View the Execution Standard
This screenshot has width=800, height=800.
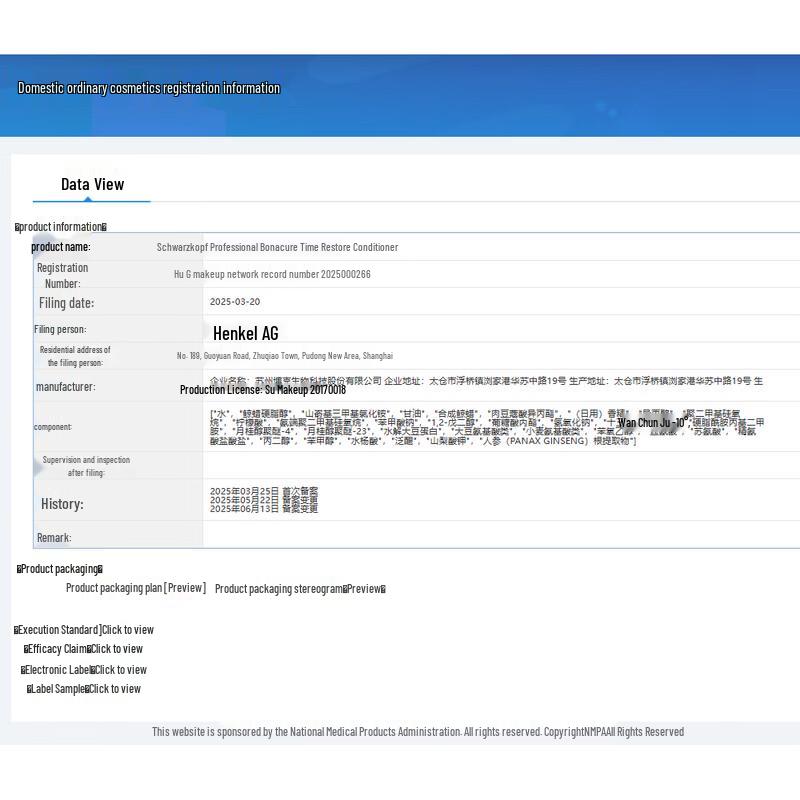[128, 630]
